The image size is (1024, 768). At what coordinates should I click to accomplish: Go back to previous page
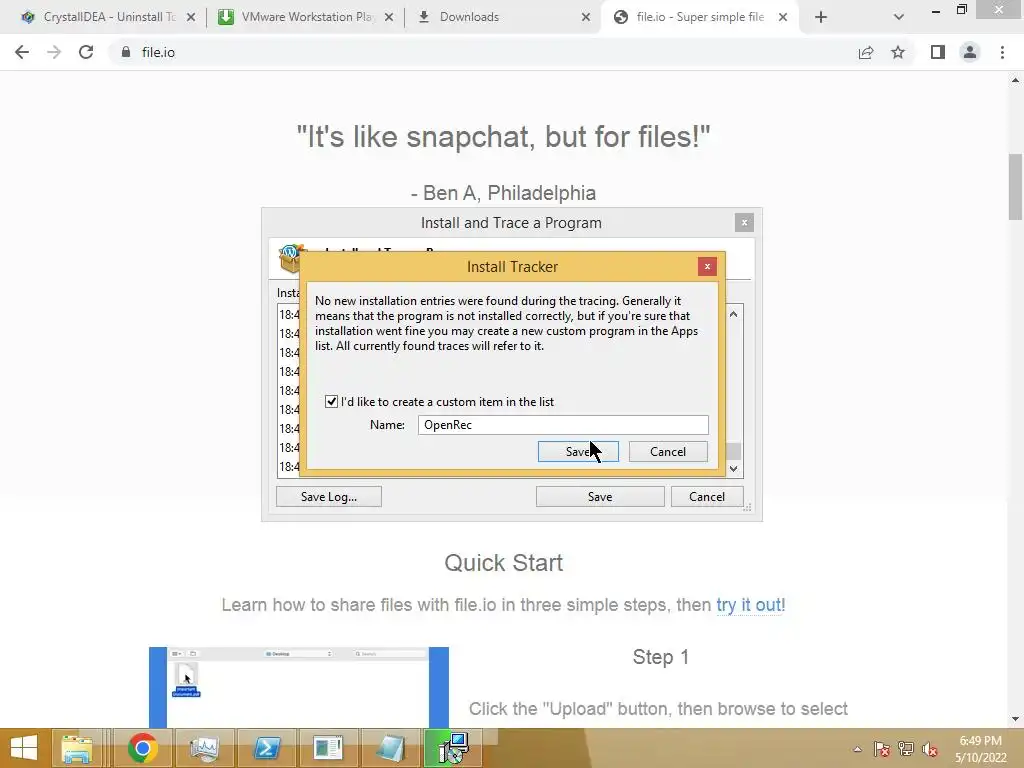click(22, 52)
